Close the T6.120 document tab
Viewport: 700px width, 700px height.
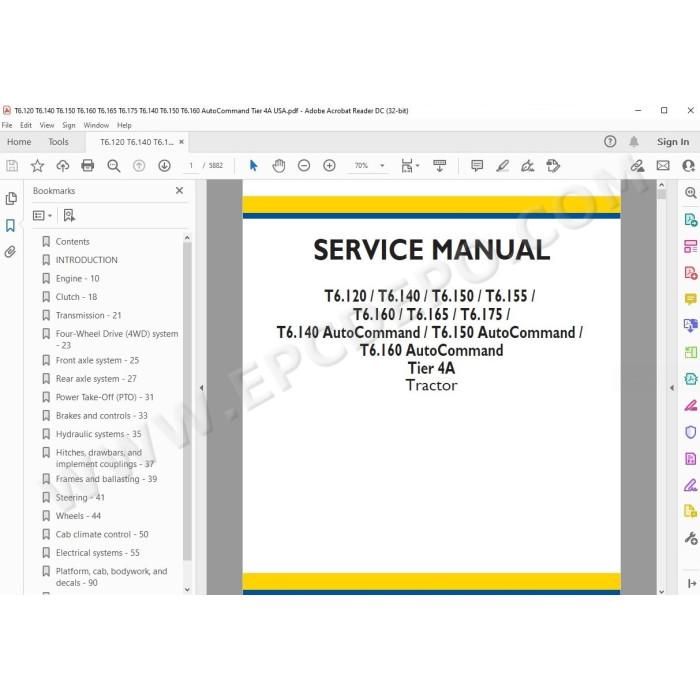[x=181, y=142]
